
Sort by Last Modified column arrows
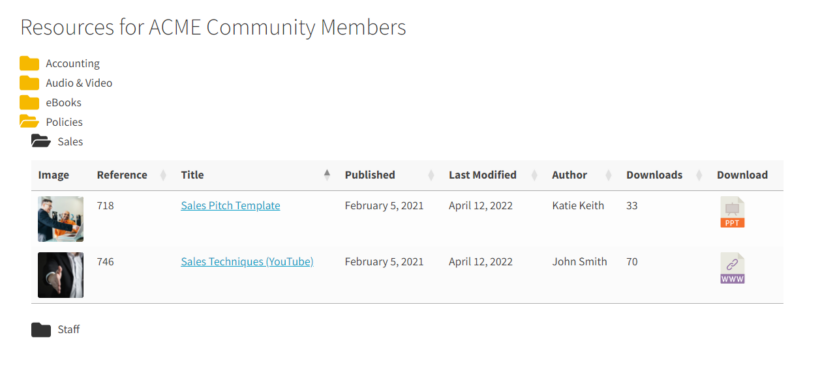coord(534,175)
